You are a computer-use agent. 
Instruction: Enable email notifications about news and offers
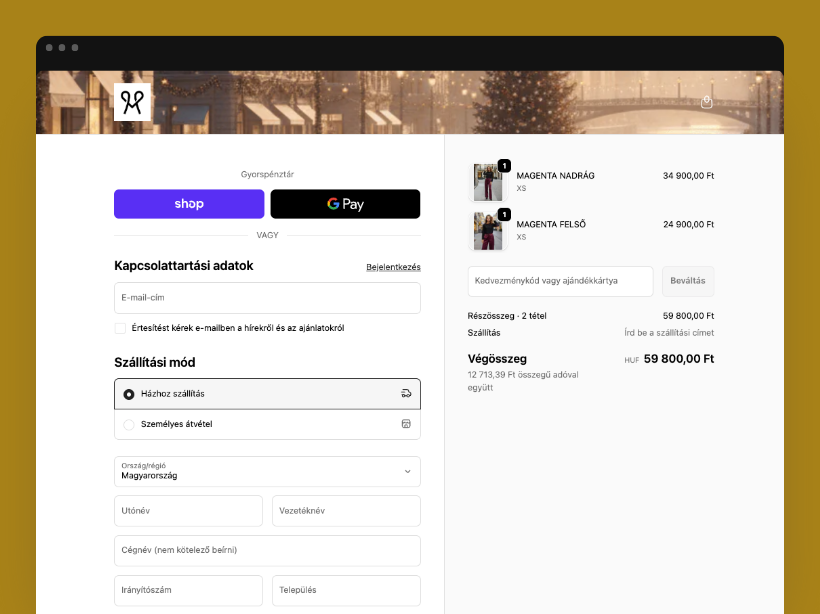(x=119, y=327)
